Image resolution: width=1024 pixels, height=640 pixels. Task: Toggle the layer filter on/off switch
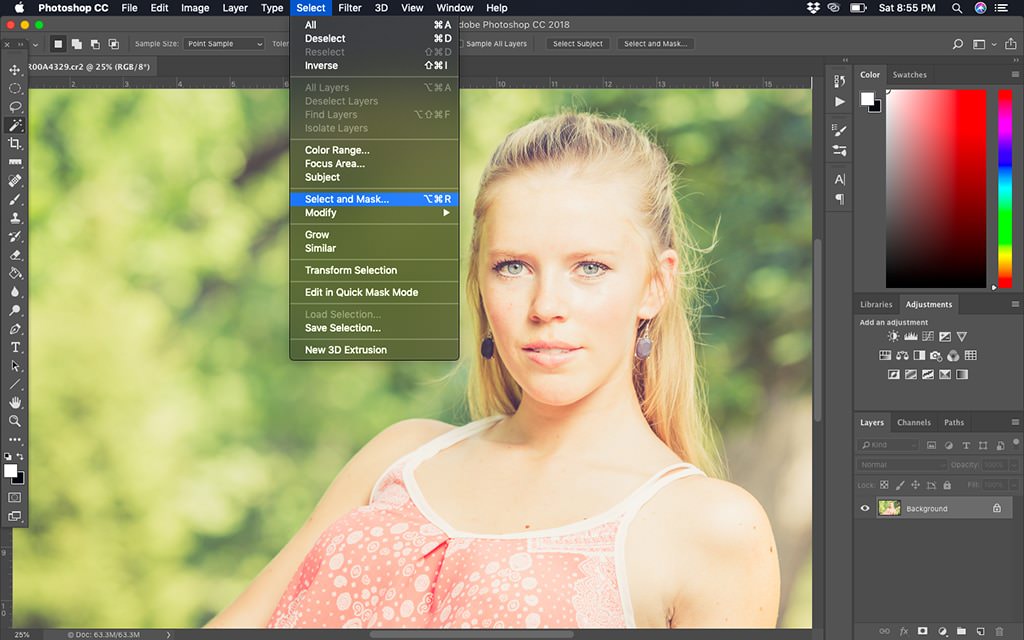click(x=1016, y=443)
